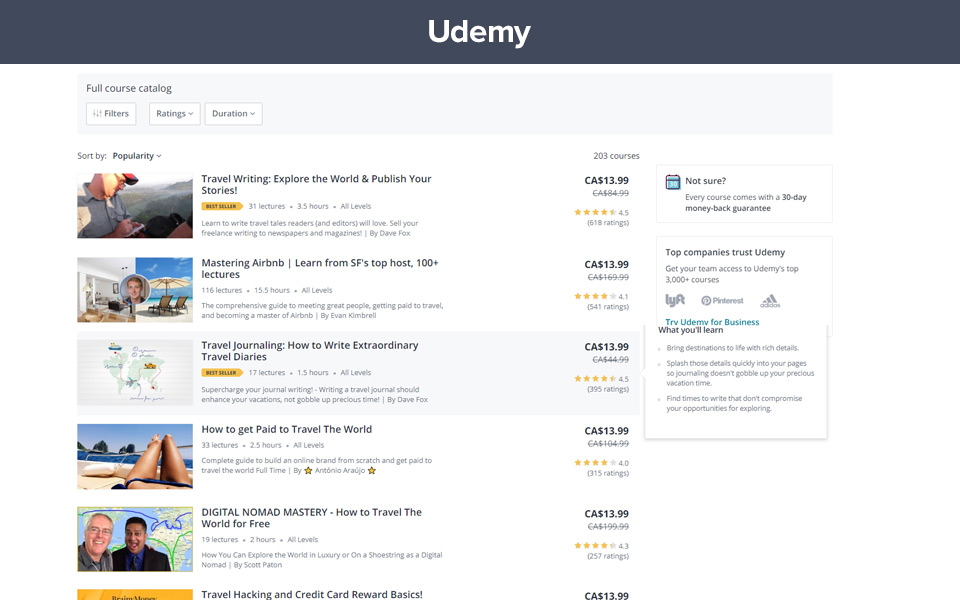
Task: Open the Travel Writing course thumbnail
Action: point(135,206)
